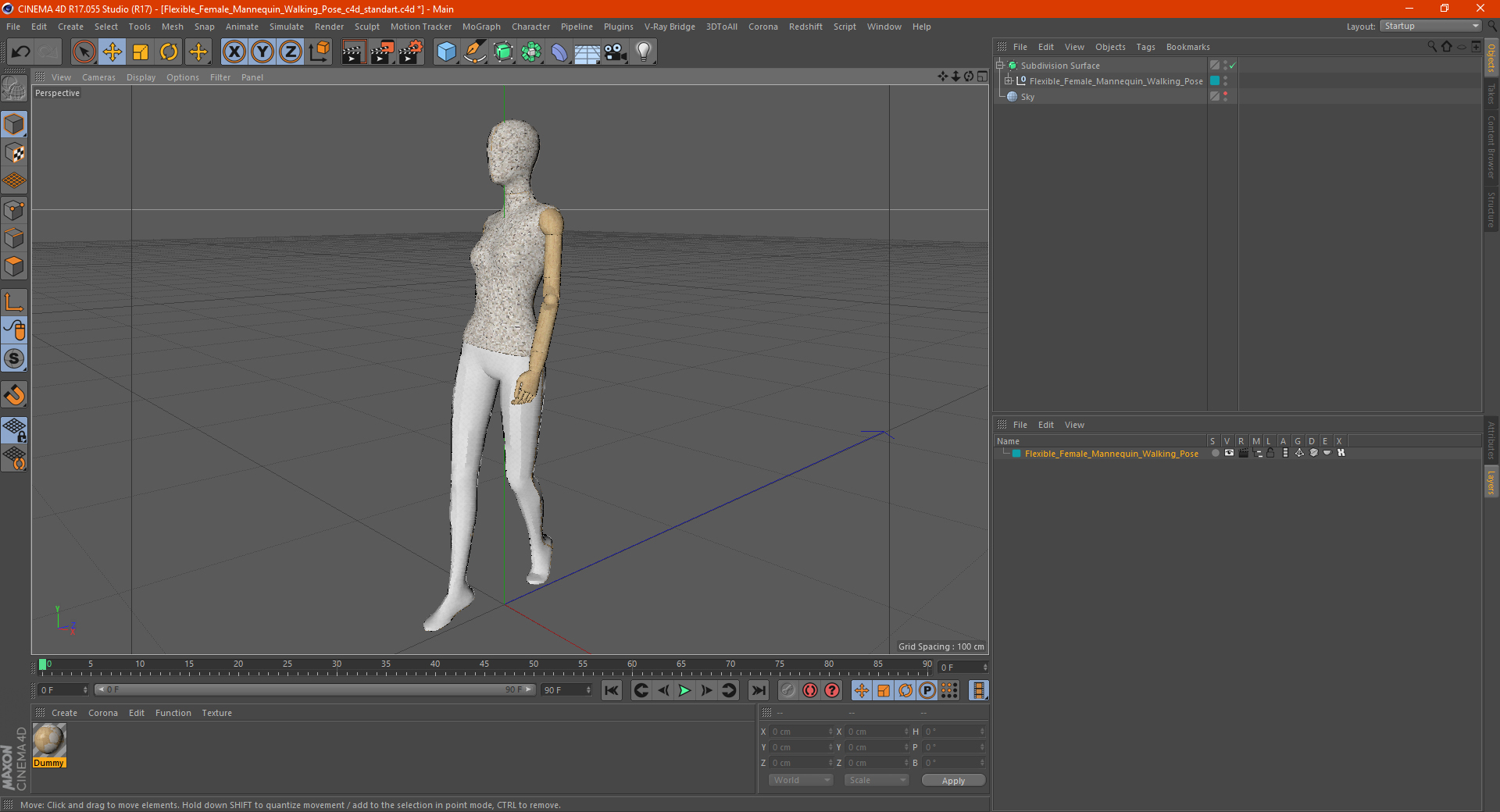The height and width of the screenshot is (812, 1500).
Task: Switch to Edges mode icon
Action: pos(14,238)
